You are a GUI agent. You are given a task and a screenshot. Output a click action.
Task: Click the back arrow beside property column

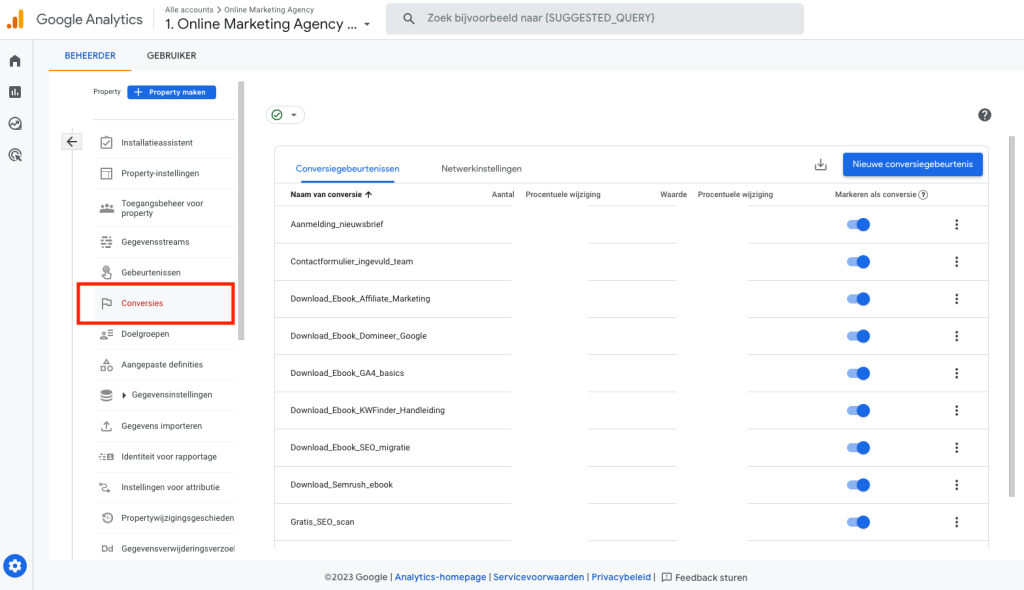coord(72,142)
